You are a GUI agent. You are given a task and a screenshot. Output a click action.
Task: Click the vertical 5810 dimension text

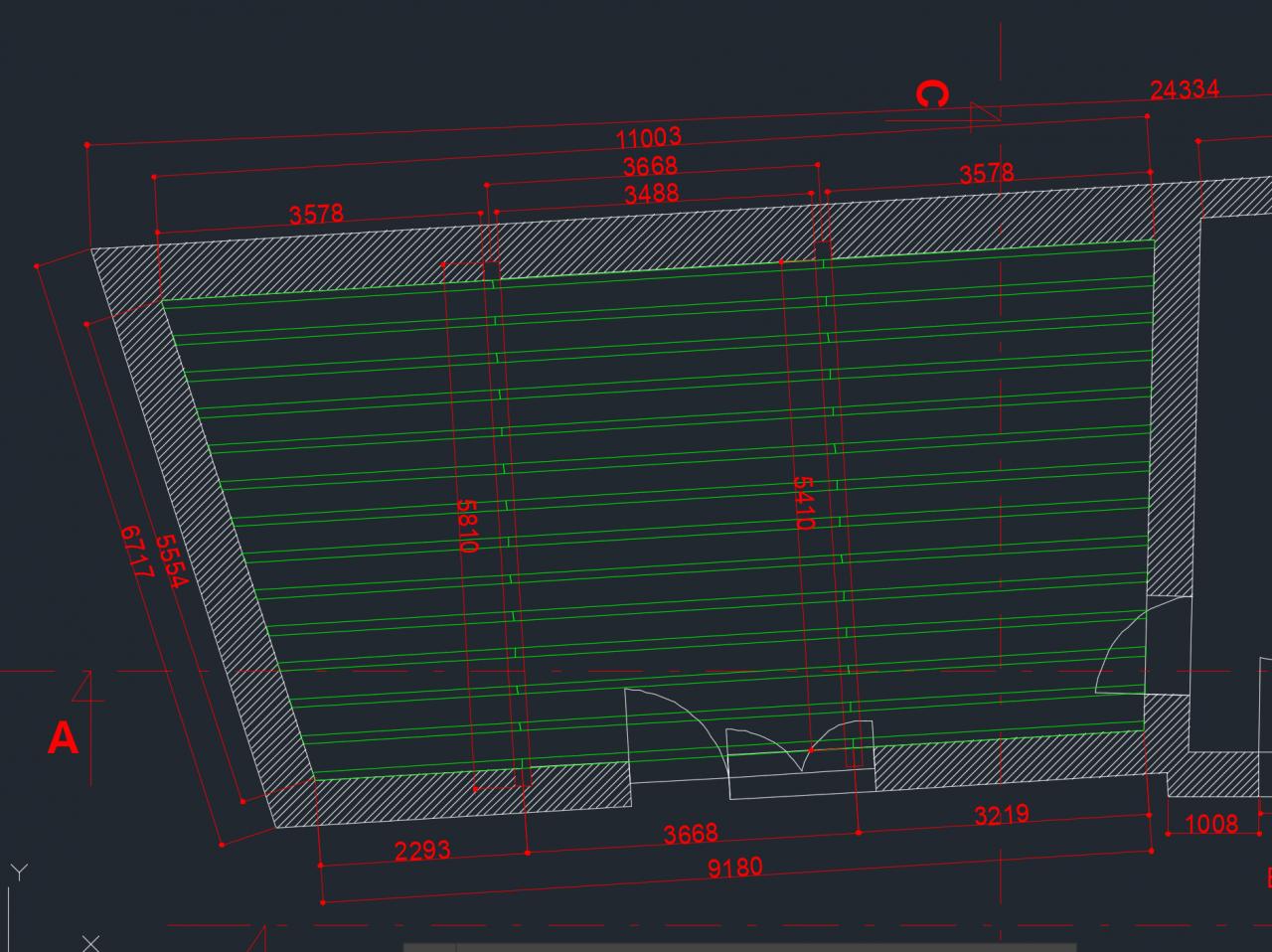467,525
